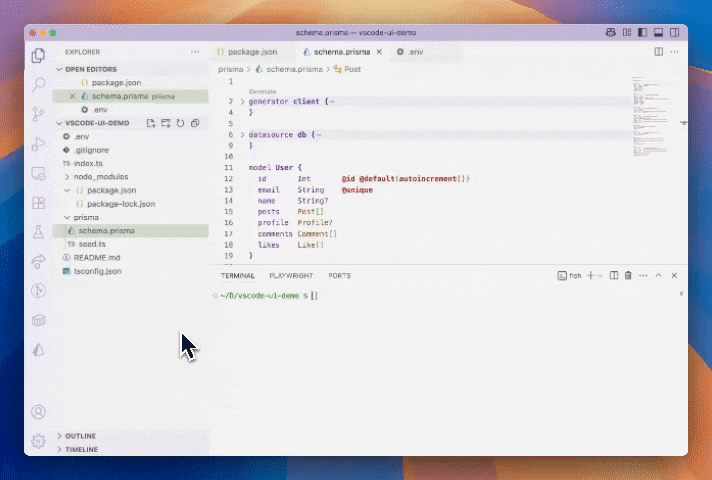Refresh the explorer file tree
Image resolution: width=712 pixels, height=480 pixels.
180,123
